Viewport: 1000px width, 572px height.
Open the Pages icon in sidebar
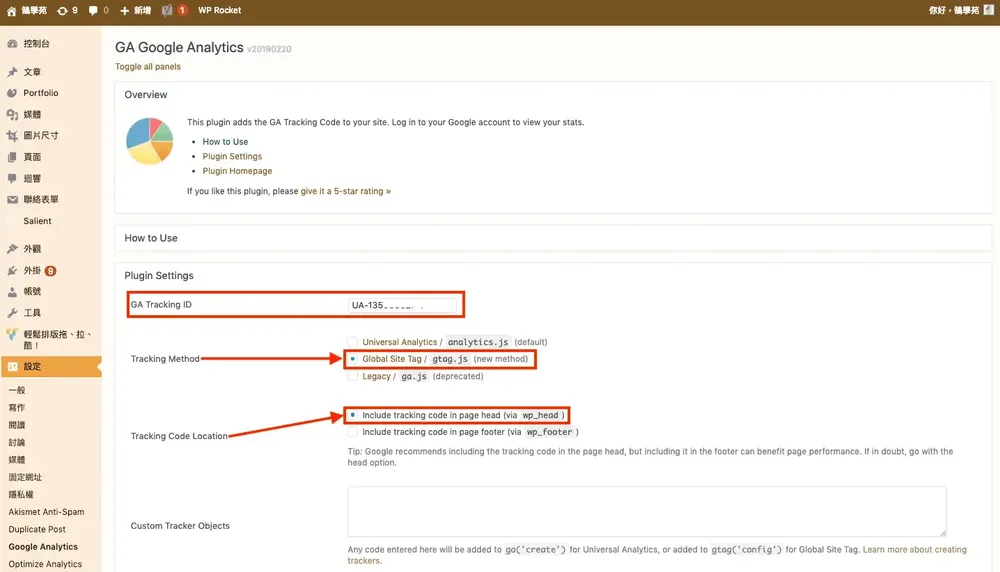click(12, 157)
